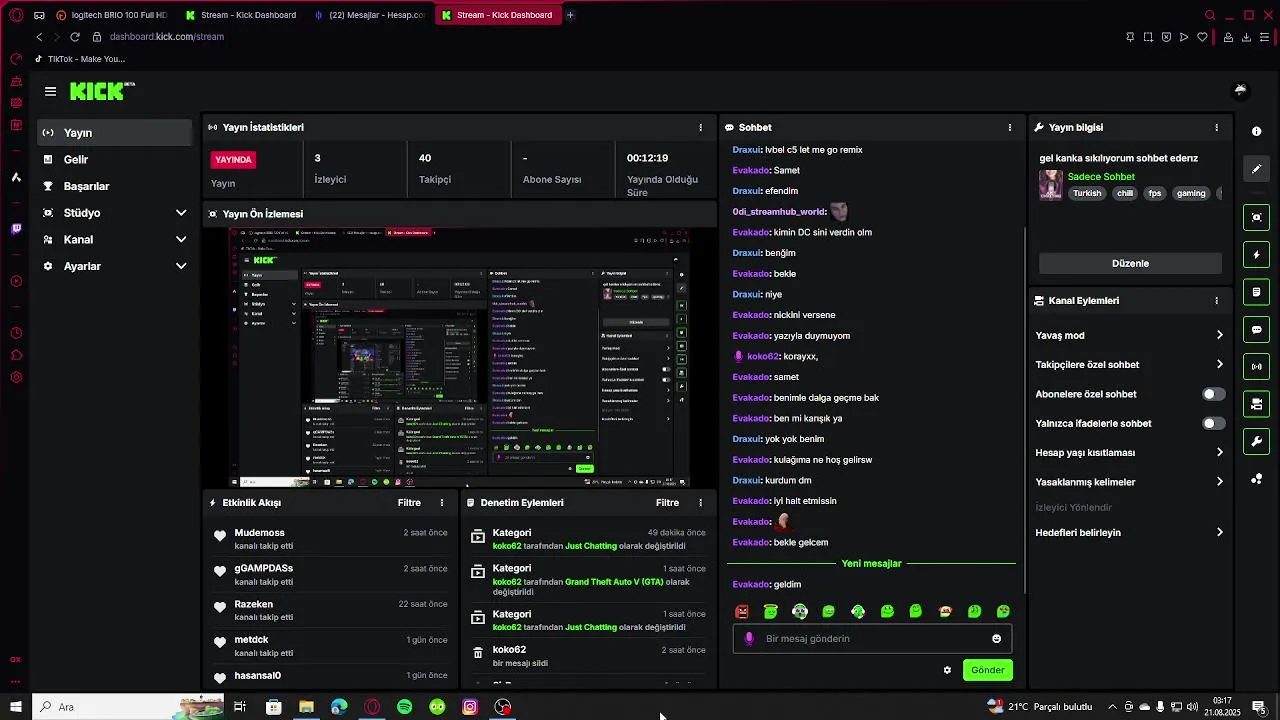Toggle Yalnızca ifadelerle sohbet switch

tap(1213, 423)
